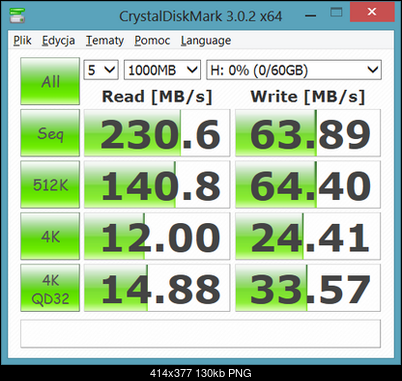402x381 pixels.
Task: Open the drive dropdown showing H: 0% (0/60GB)
Action: click(x=294, y=70)
